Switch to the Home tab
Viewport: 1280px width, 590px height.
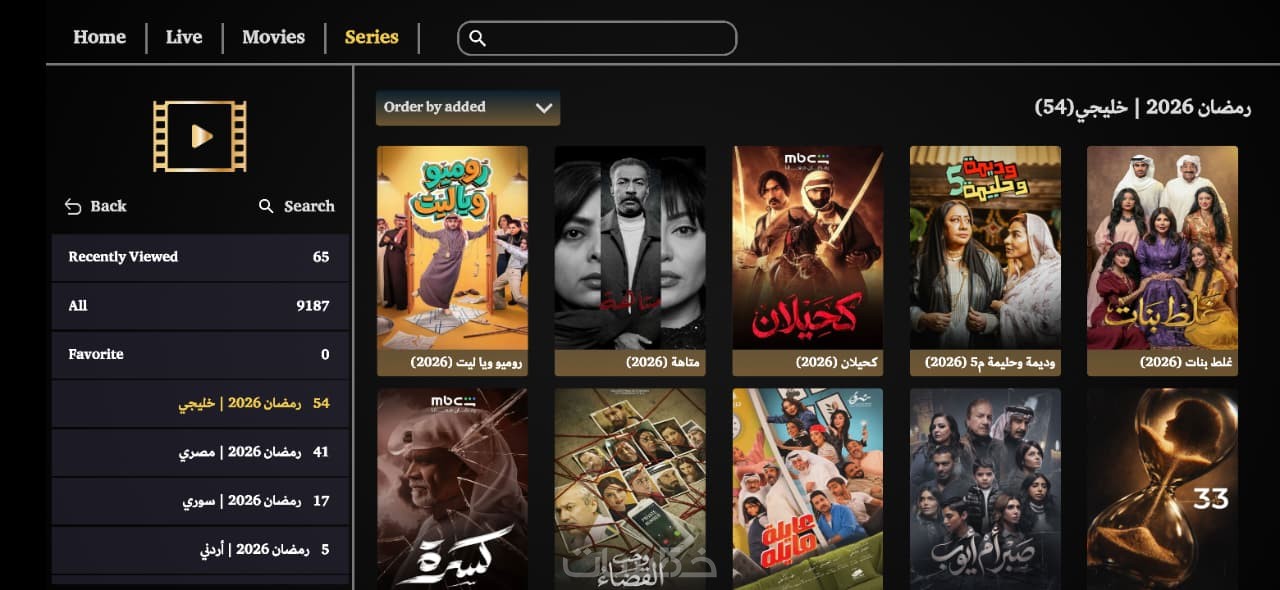pos(99,37)
